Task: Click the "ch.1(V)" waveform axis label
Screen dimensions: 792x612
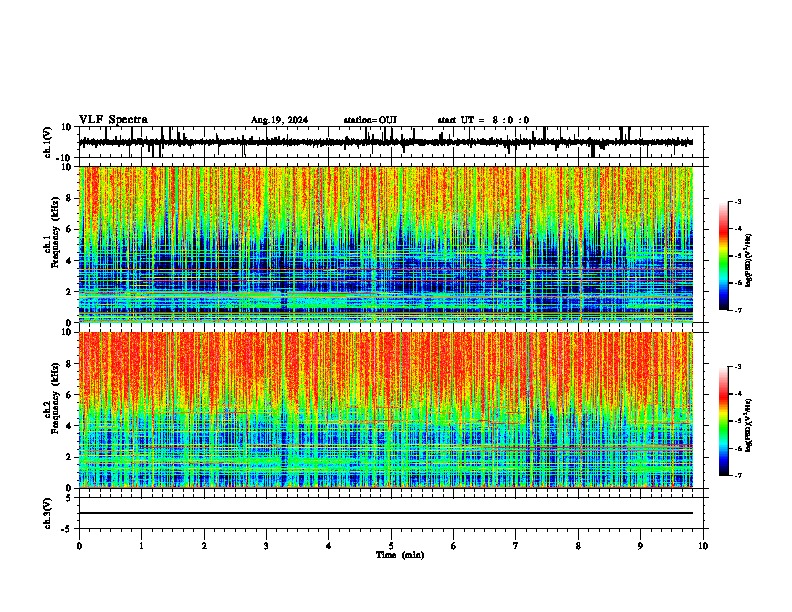Action: 48,142
